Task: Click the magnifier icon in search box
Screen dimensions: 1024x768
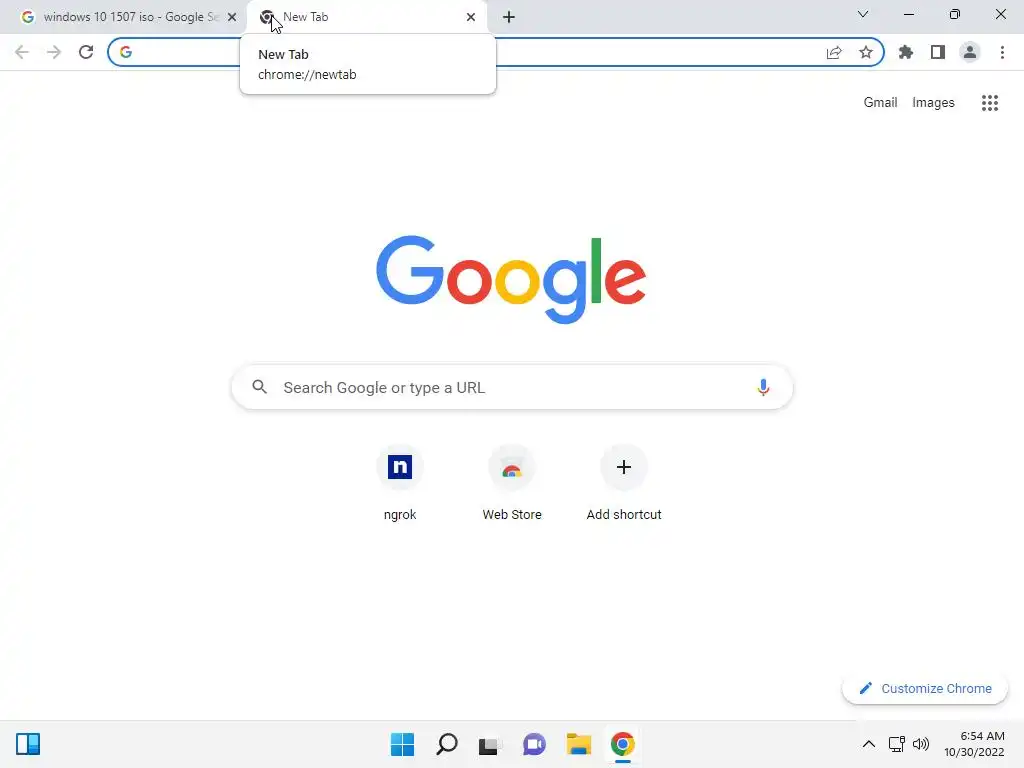Action: point(259,387)
